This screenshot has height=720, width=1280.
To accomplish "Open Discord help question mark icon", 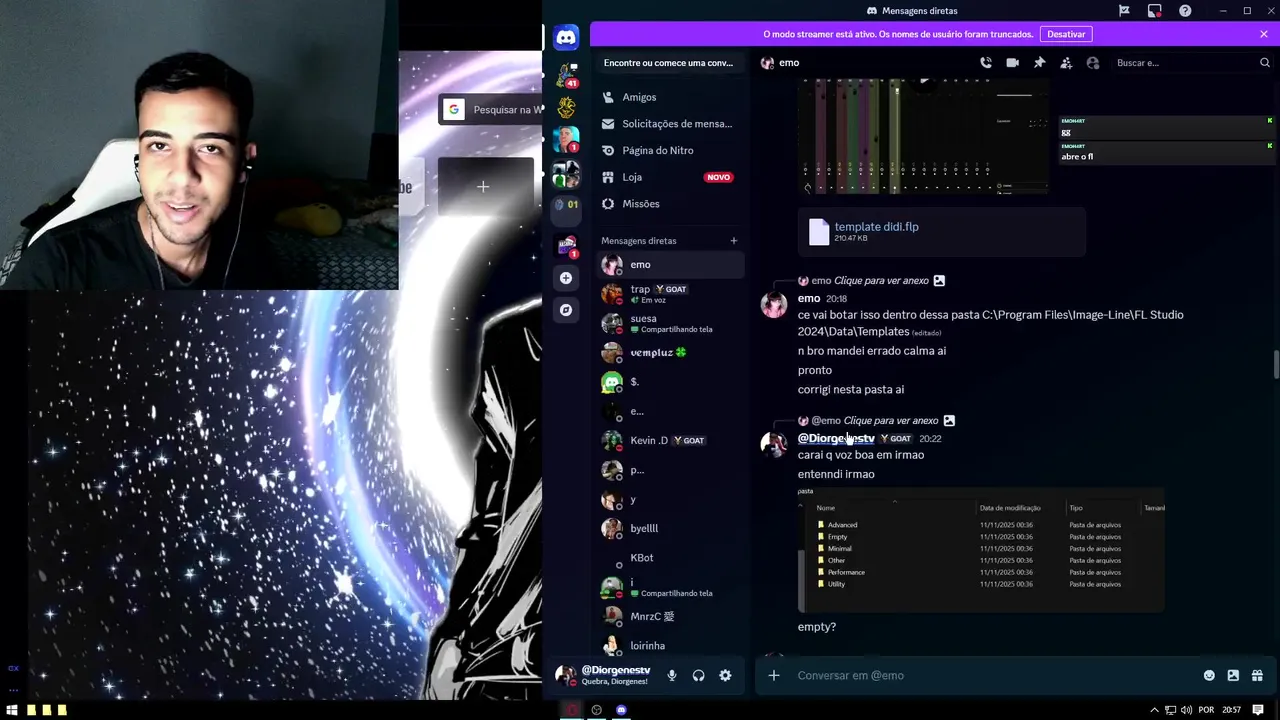I will (1185, 11).
